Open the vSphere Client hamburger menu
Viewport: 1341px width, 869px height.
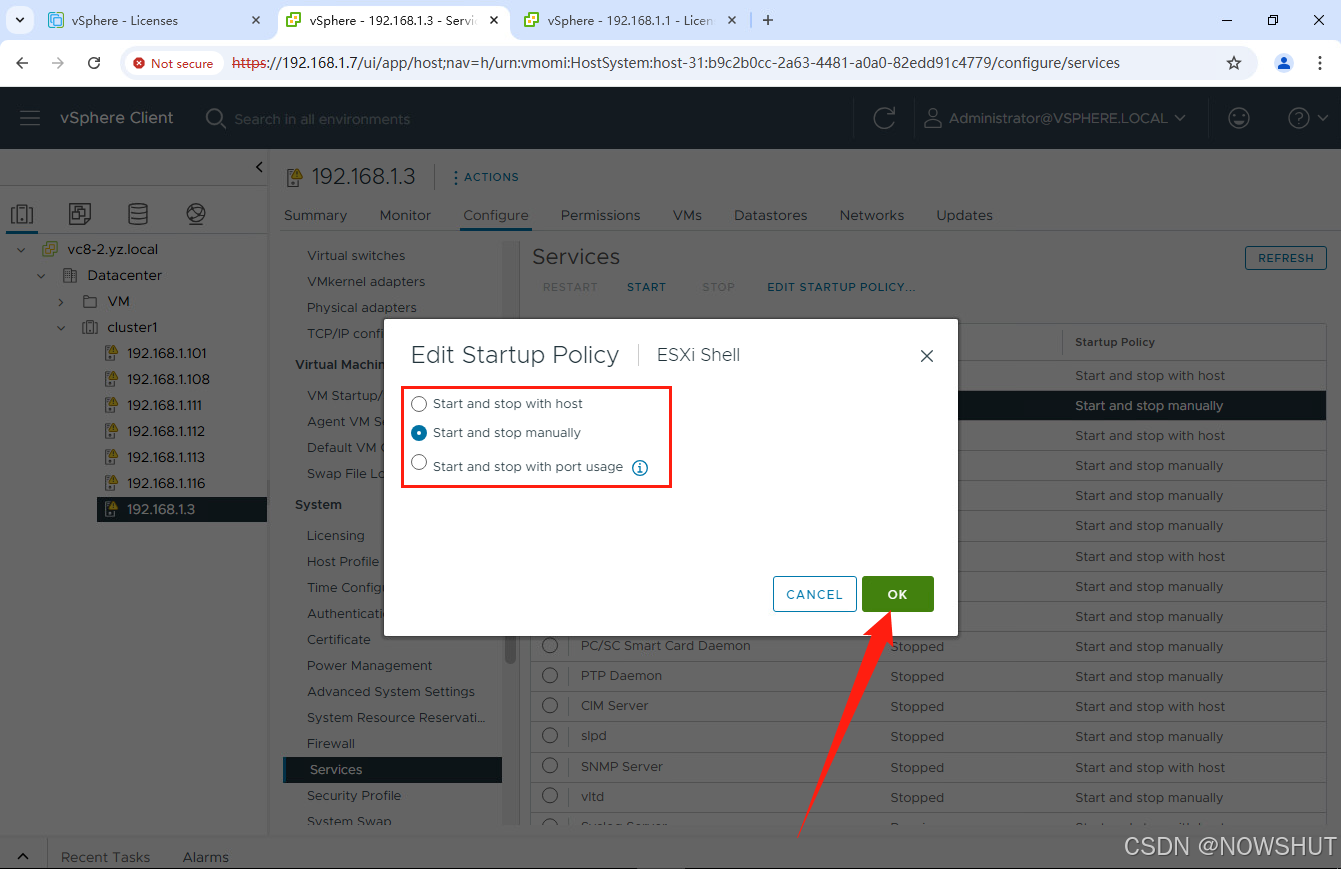(30, 118)
